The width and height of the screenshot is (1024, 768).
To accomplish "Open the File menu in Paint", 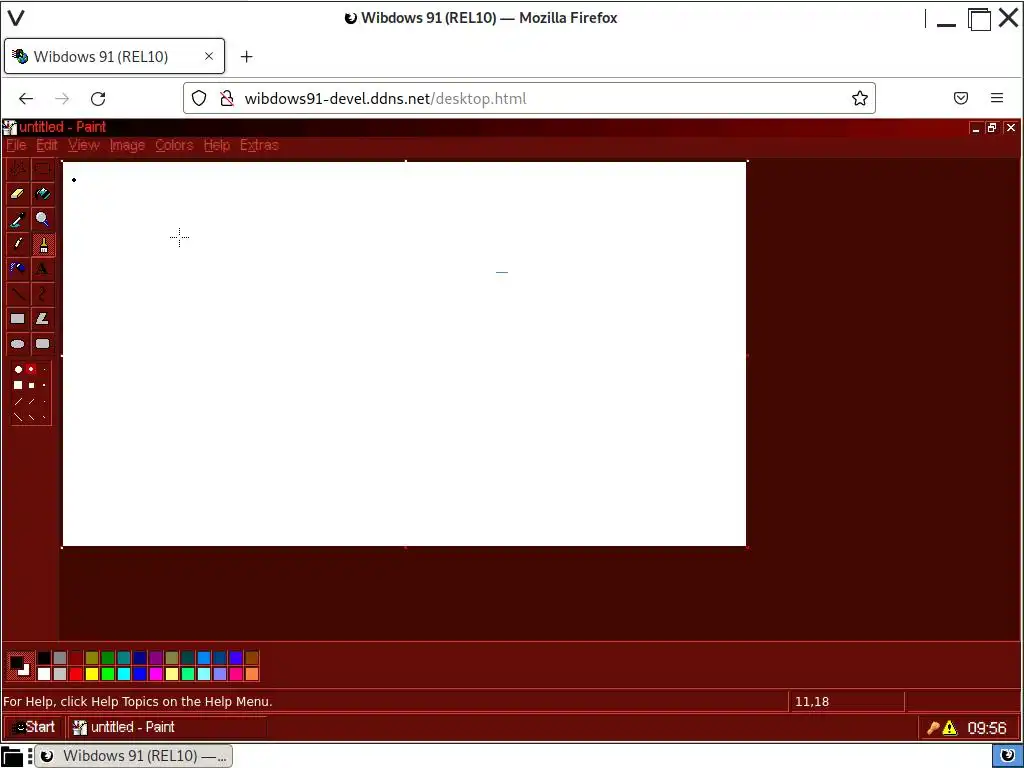I will coord(16,145).
